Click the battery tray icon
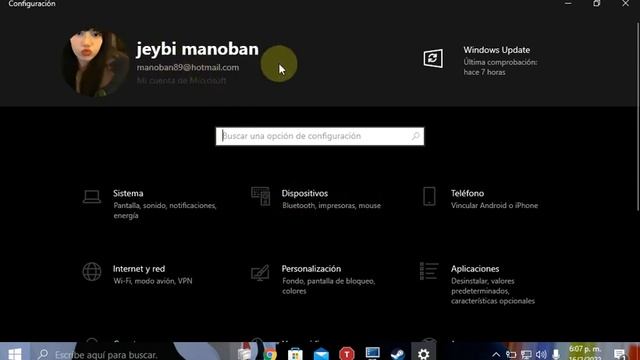Image resolution: width=640 pixels, height=360 pixels. point(511,355)
